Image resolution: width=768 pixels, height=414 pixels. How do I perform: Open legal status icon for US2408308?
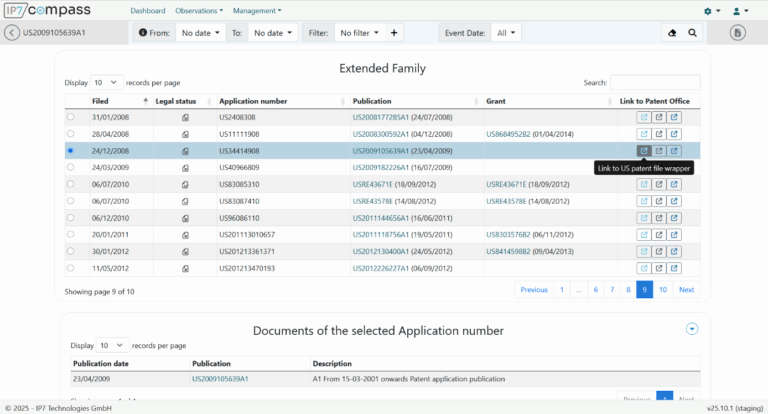[x=185, y=118]
